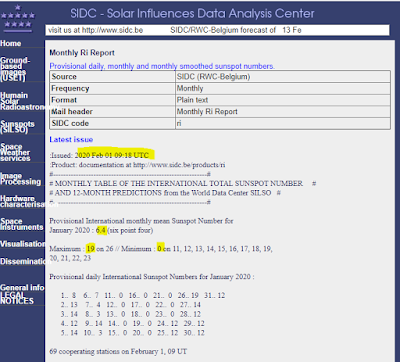Open Image Processing menu item
Image resolution: width=400 pixels, height=362 pixels.
pos(21,179)
